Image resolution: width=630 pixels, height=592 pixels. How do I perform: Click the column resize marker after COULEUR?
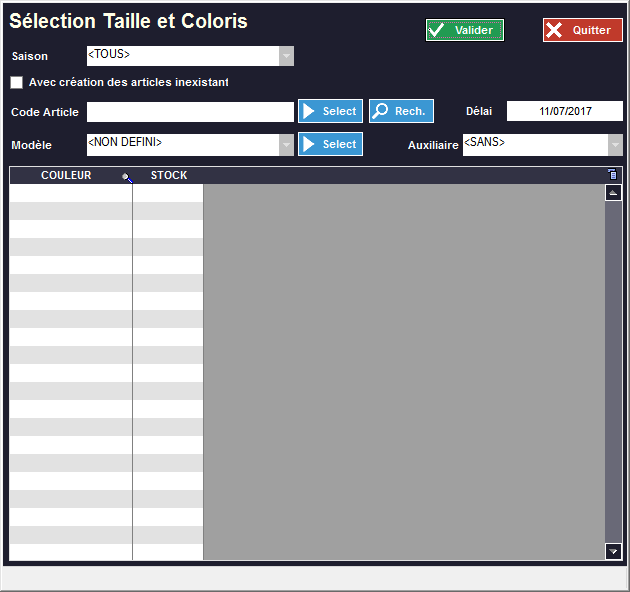pyautogui.click(x=126, y=177)
